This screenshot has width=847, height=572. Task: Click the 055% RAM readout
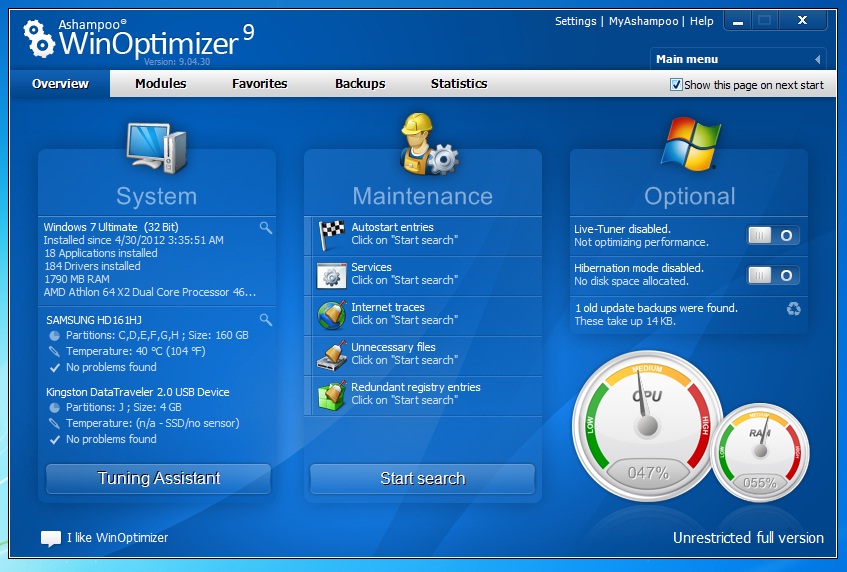pyautogui.click(x=760, y=483)
